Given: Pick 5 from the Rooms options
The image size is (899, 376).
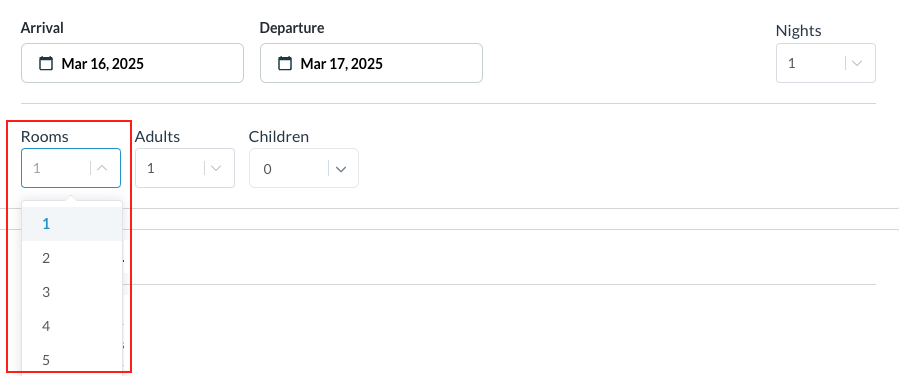Looking at the screenshot, I should coord(72,359).
